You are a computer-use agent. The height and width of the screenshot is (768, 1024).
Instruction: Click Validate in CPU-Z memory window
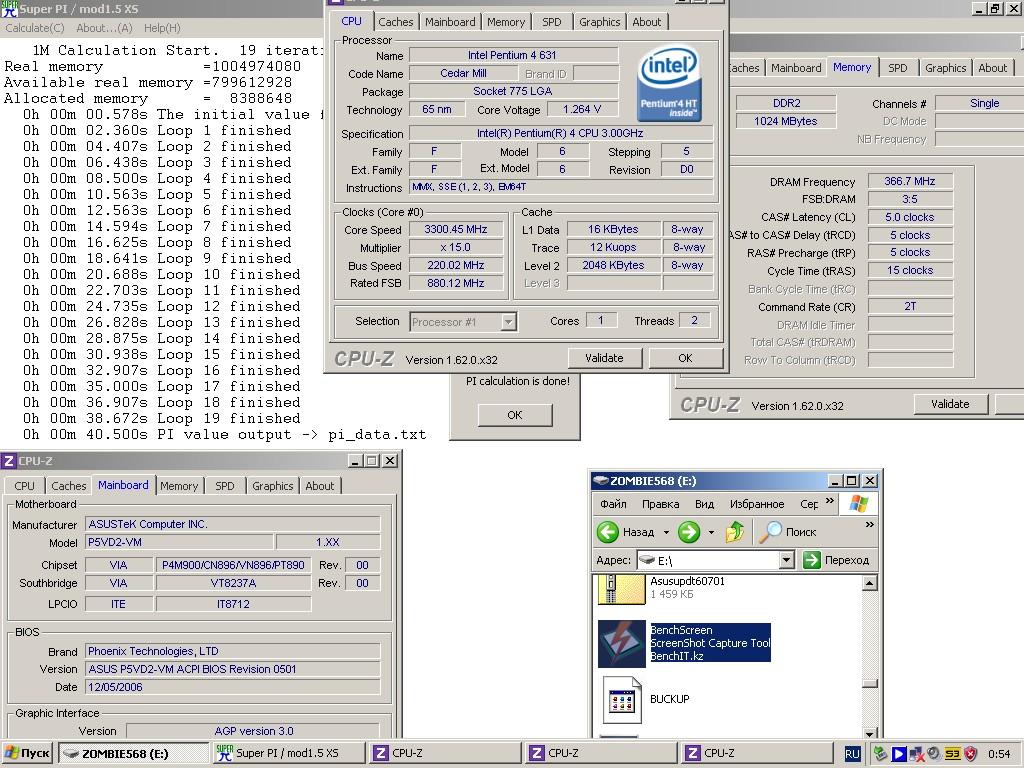coord(950,404)
